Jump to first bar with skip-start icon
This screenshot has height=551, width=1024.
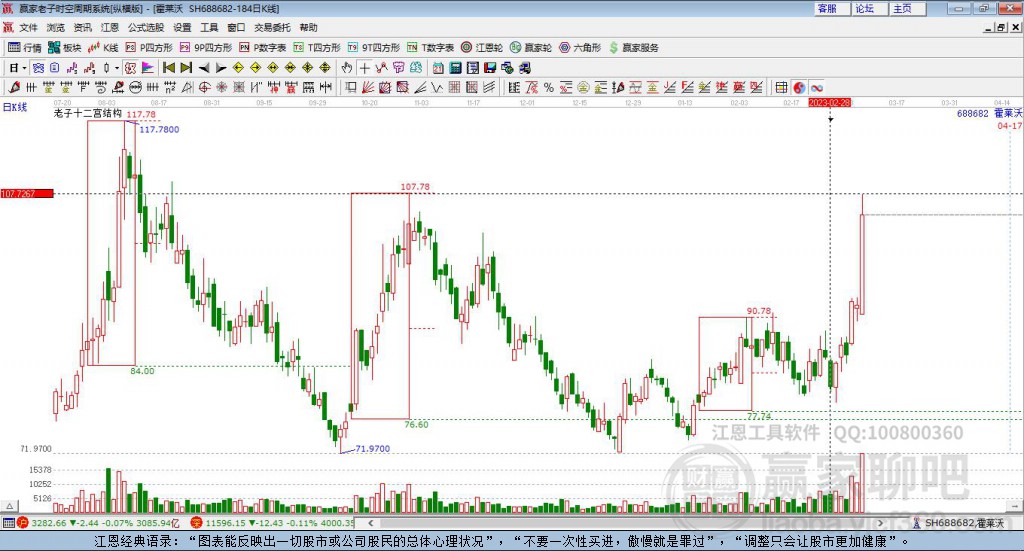coord(169,68)
